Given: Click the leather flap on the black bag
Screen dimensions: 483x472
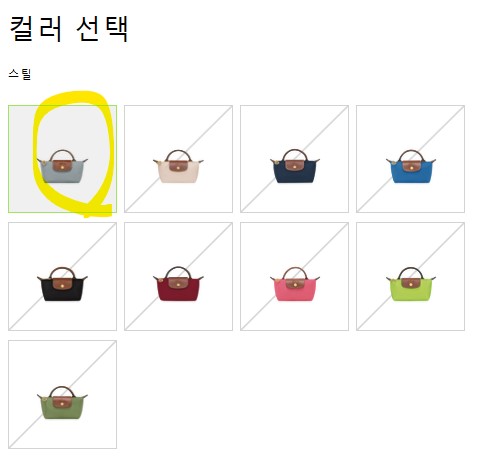Looking at the screenshot, I should 62,283.
